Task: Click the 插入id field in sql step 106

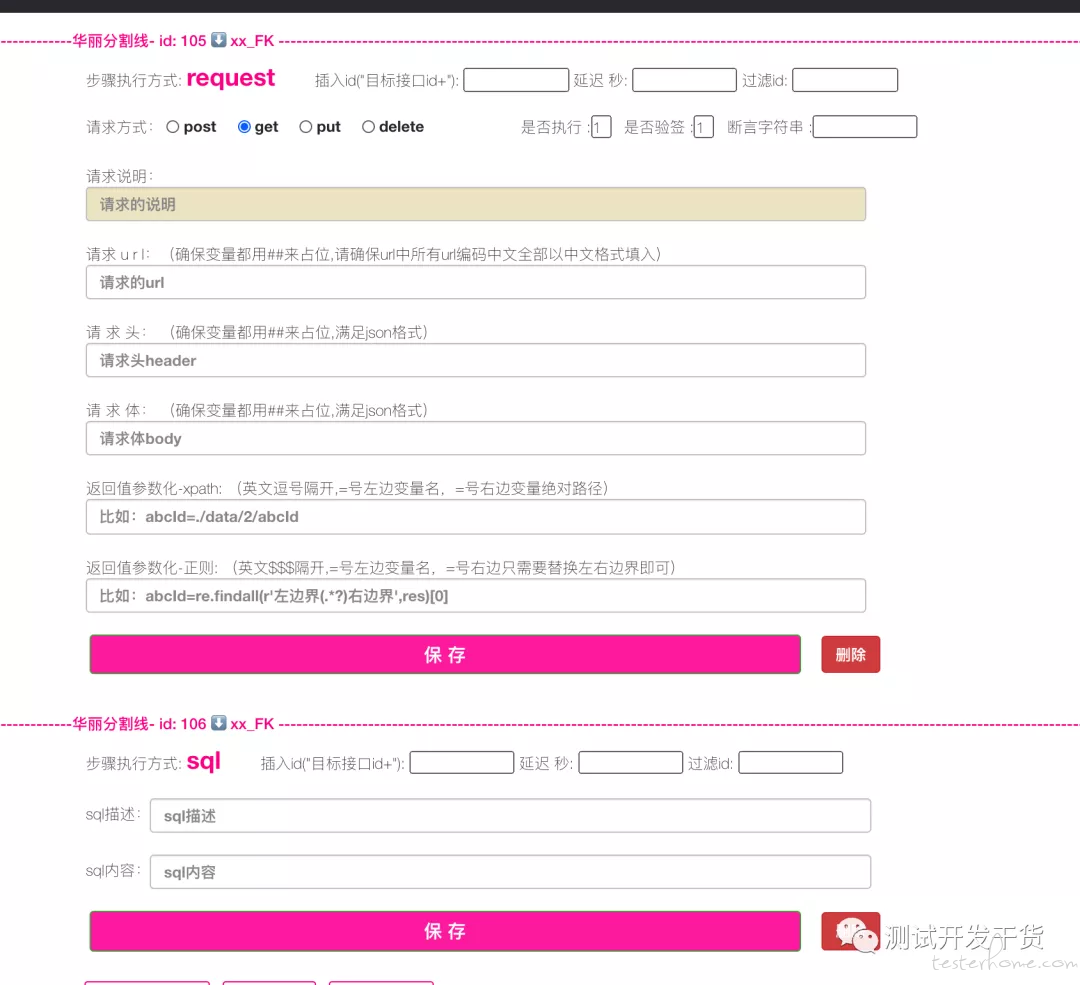Action: (x=462, y=763)
